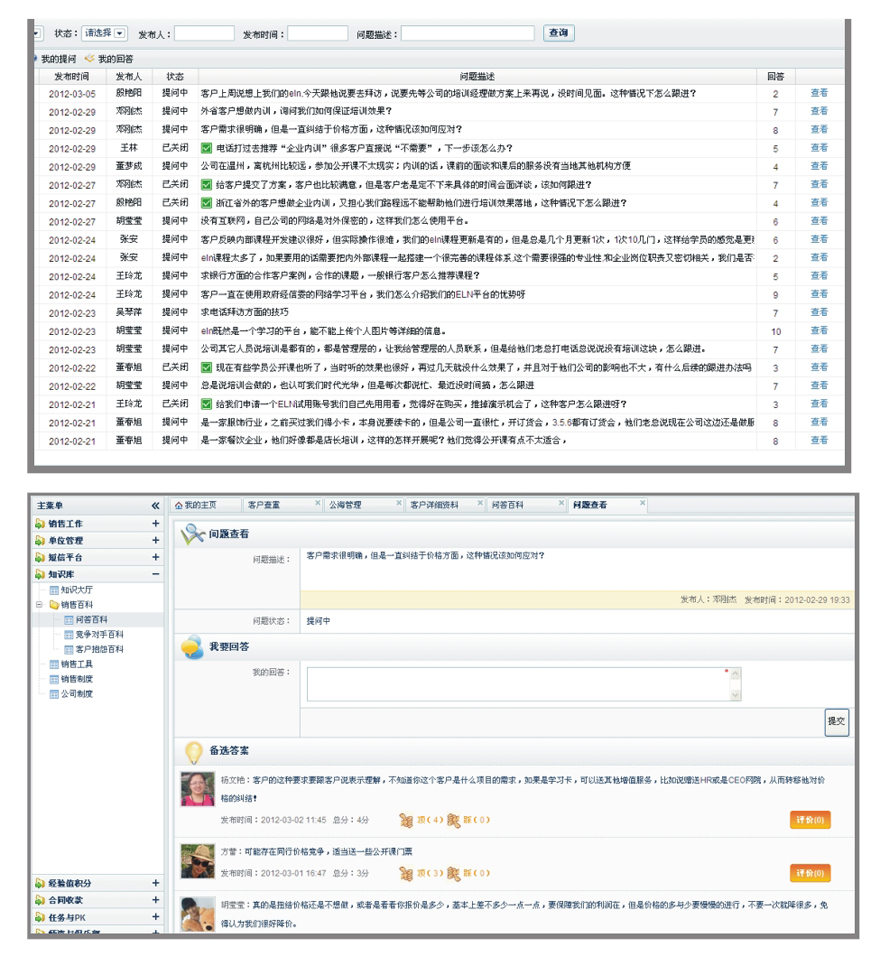880x975 pixels.
Task: Select 竞争对手百科 in the sidebar tree
Action: (x=98, y=634)
